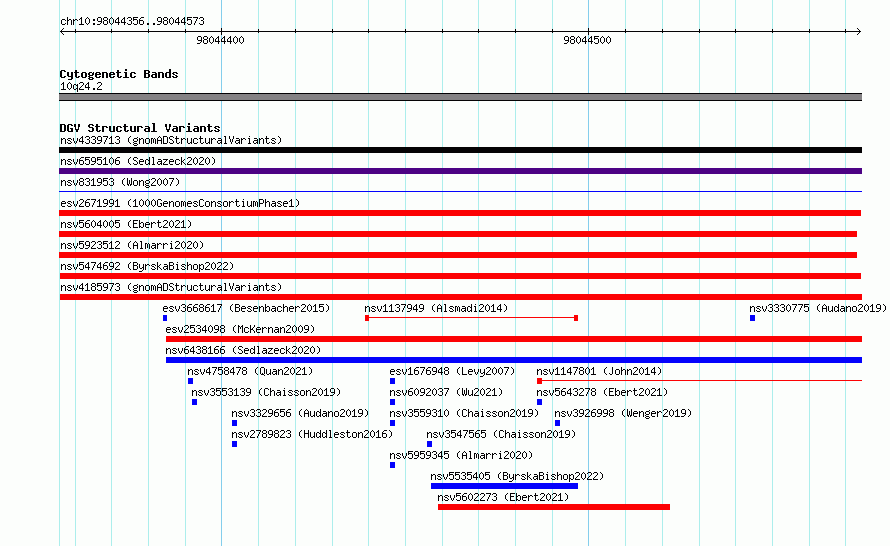Open nsv5604005 (Ebert2021) label
The height and width of the screenshot is (546, 890).
pyautogui.click(x=126, y=224)
